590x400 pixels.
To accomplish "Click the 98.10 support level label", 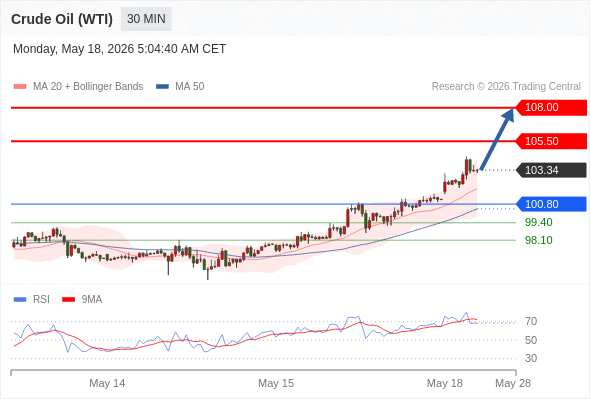I will point(539,240).
